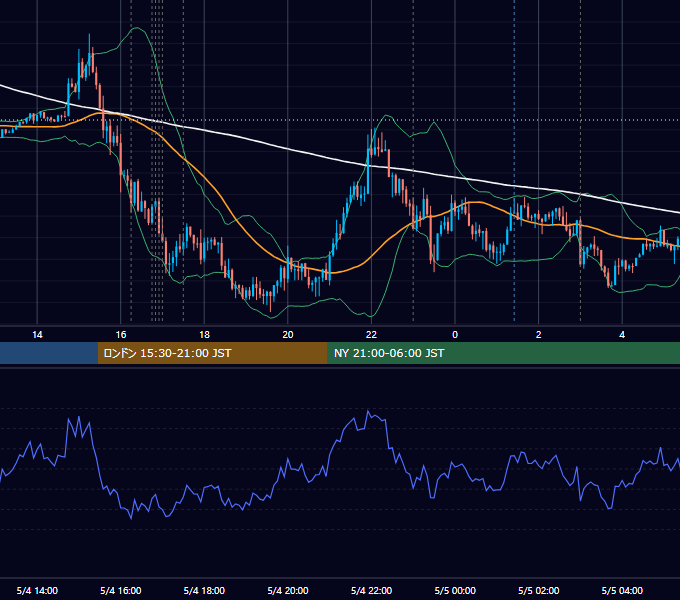Click the 5/4 18:00 date label

point(204,591)
